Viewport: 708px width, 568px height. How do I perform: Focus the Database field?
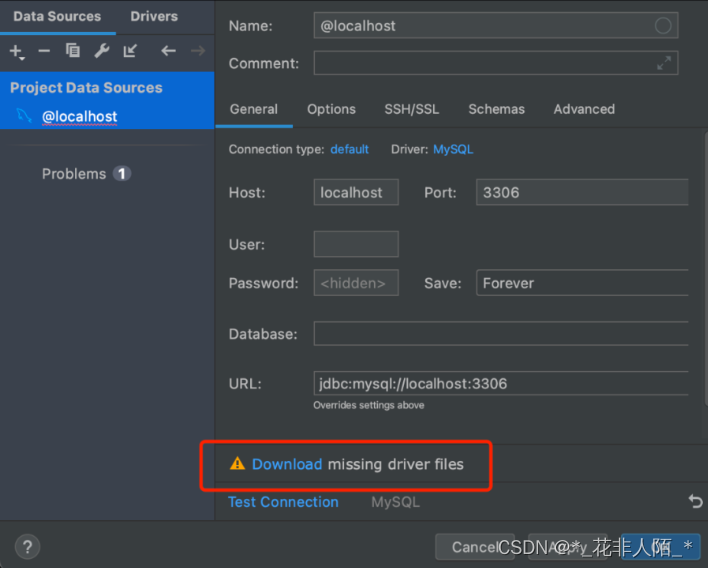point(501,334)
